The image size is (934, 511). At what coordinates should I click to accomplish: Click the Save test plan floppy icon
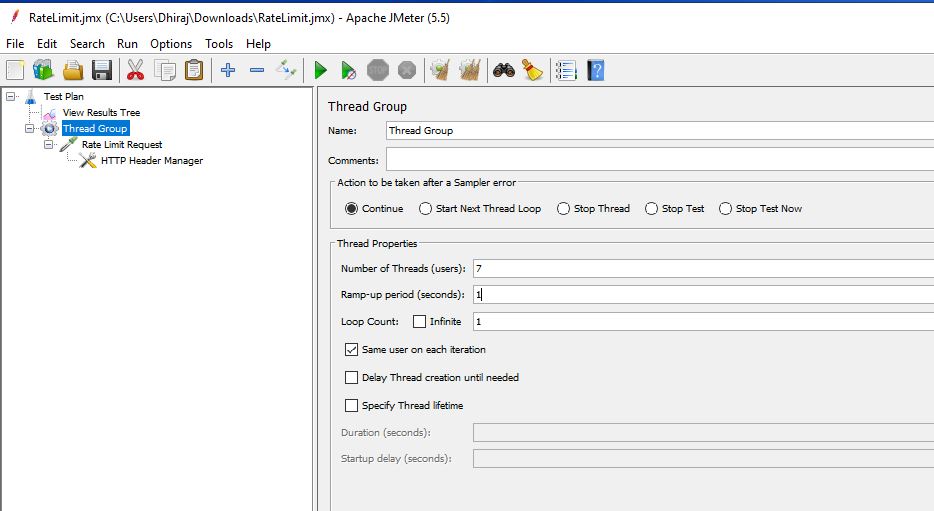[101, 70]
